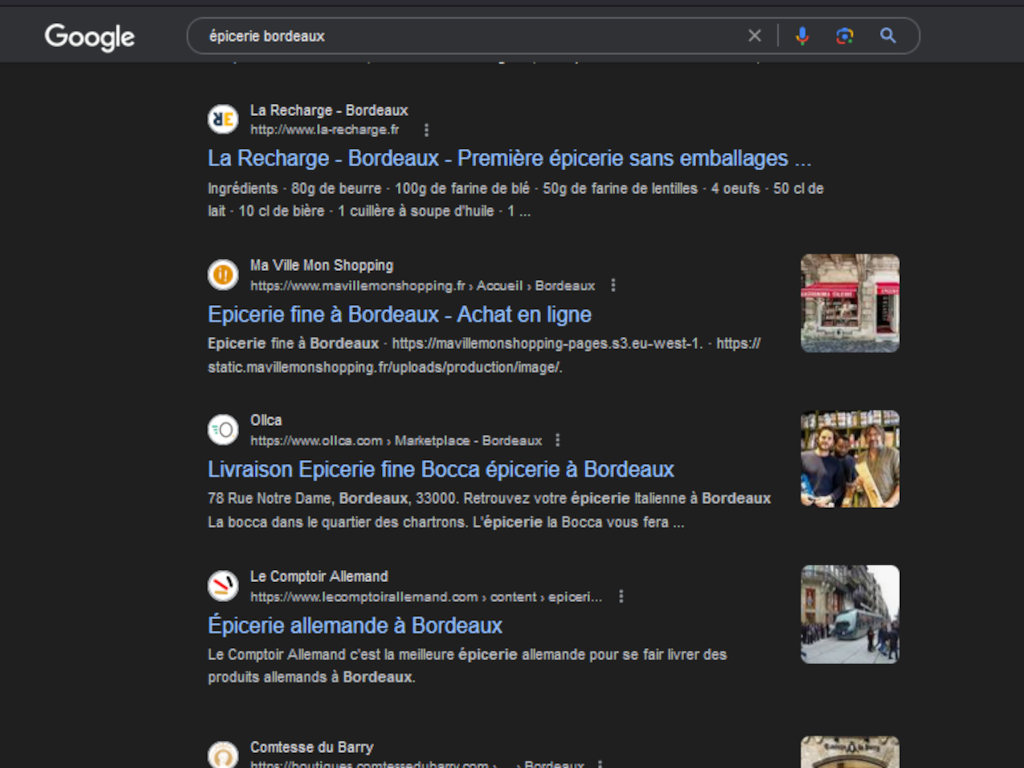Open Épicerie allemande à Bordeaux result
Image resolution: width=1024 pixels, height=768 pixels.
(x=355, y=626)
